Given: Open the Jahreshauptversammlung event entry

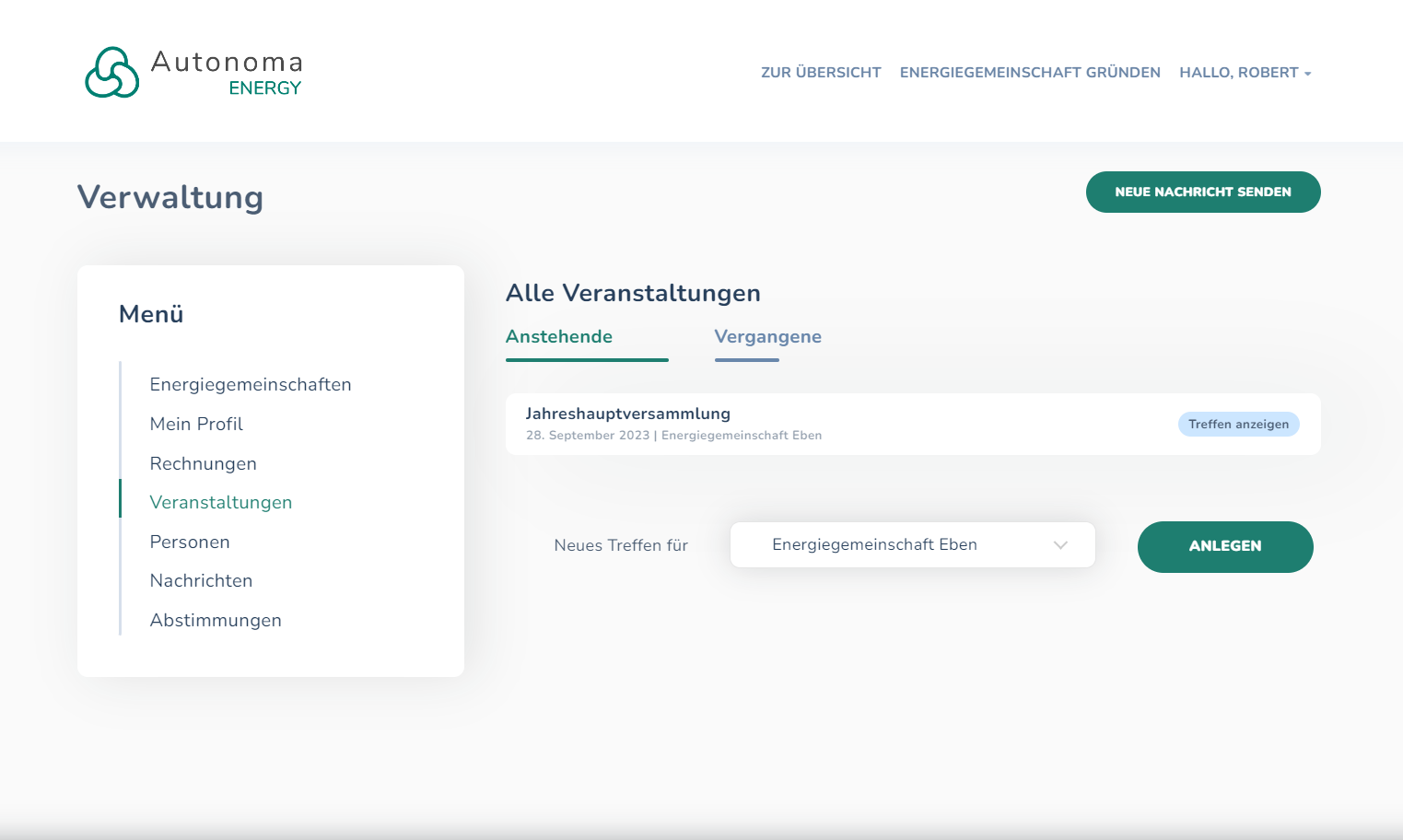Looking at the screenshot, I should pyautogui.click(x=628, y=414).
